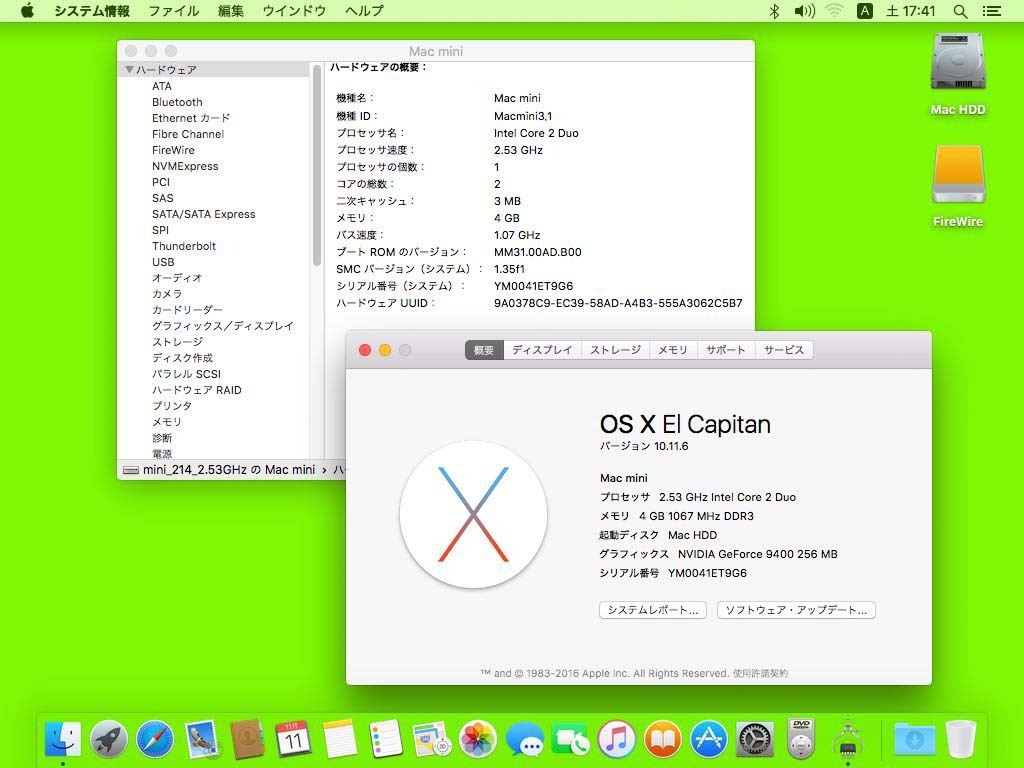Click Wi-Fi status icon in menu bar
The height and width of the screenshot is (768, 1024).
pyautogui.click(x=835, y=11)
